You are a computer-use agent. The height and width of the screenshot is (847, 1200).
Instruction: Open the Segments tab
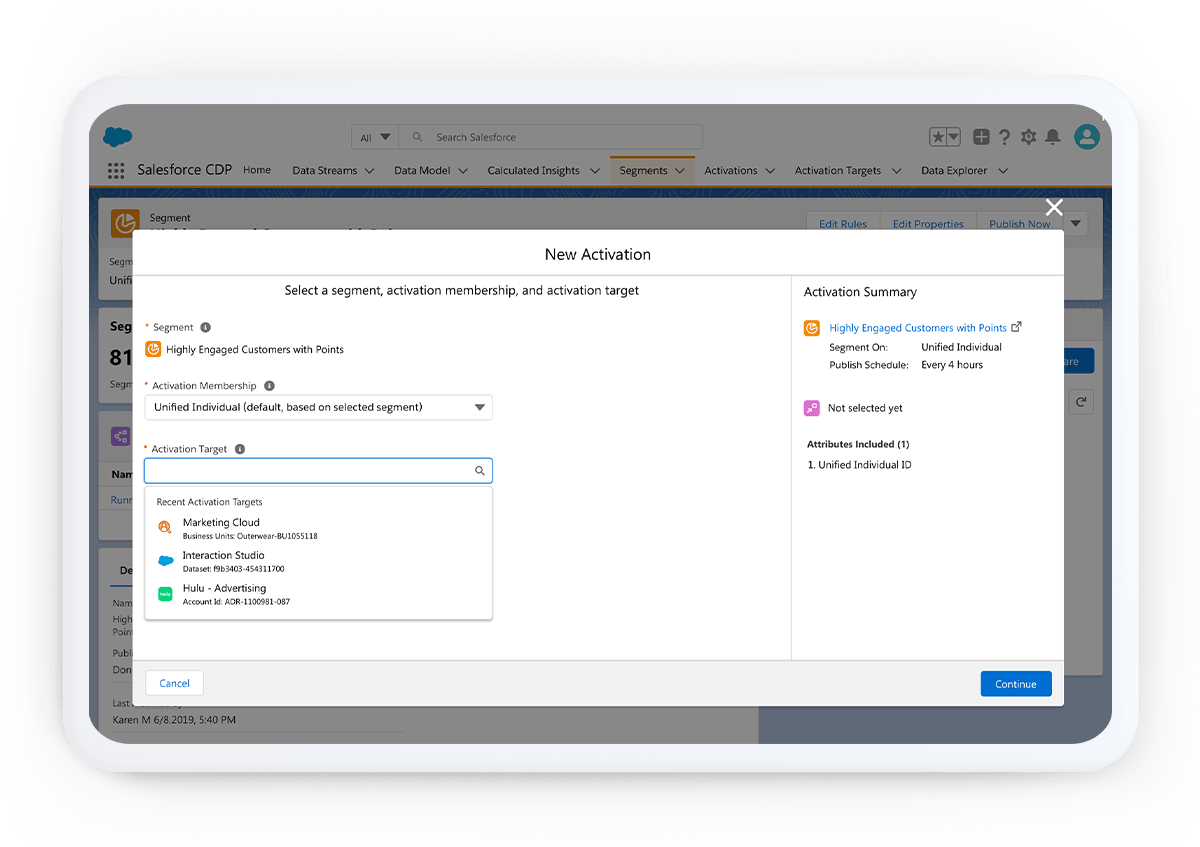(643, 171)
